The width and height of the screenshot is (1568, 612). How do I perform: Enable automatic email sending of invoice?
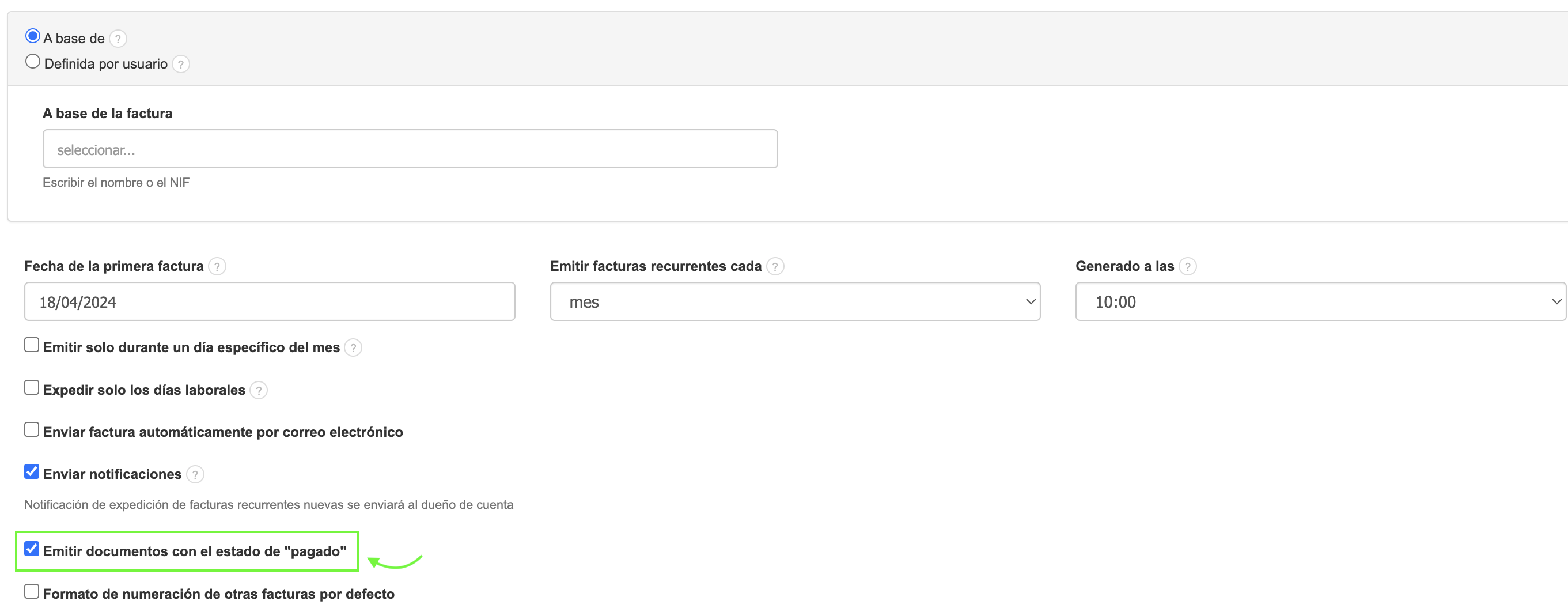tap(32, 430)
